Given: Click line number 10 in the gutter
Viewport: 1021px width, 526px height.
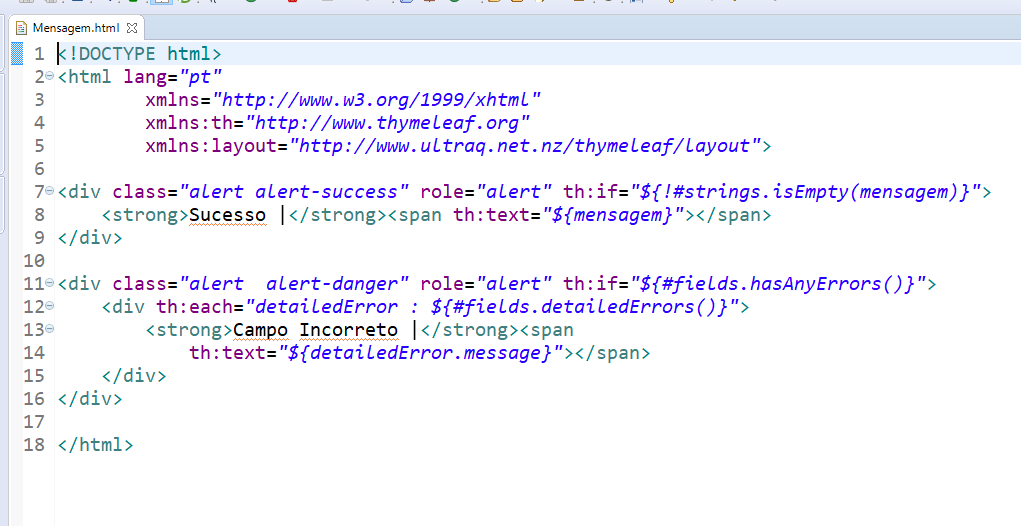Looking at the screenshot, I should 34,260.
